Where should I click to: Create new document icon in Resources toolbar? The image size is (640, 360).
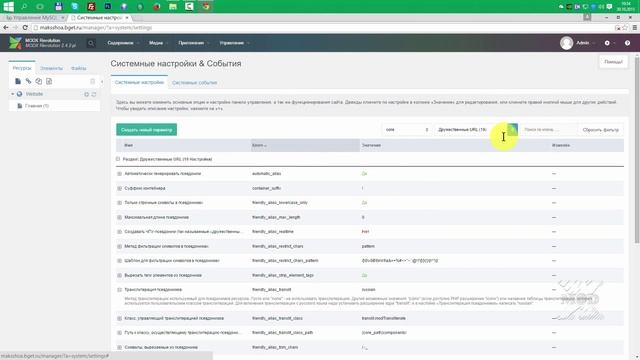click(x=18, y=81)
